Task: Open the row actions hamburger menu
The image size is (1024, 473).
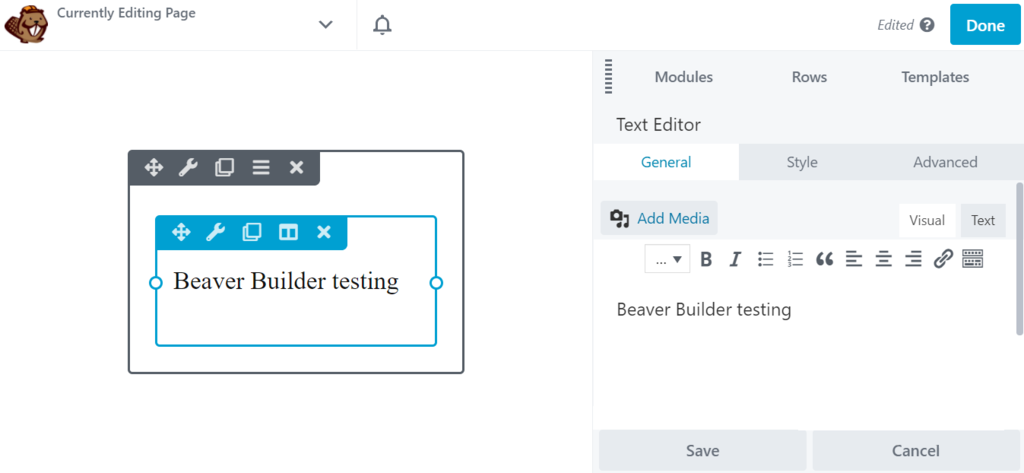Action: pyautogui.click(x=261, y=168)
